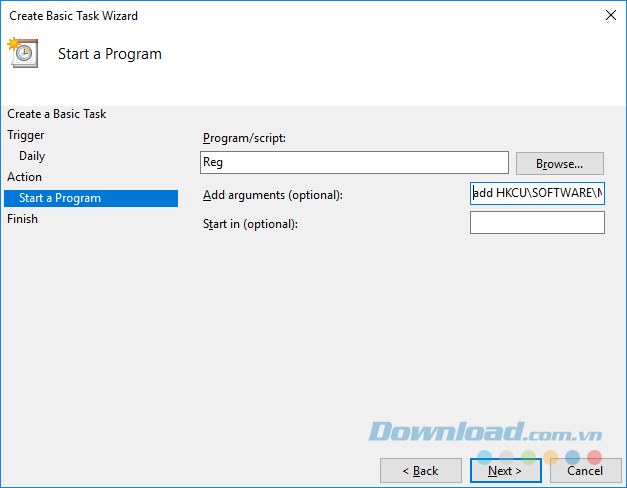The height and width of the screenshot is (488, 627).
Task: Go to the Trigger step in sidebar
Action: 26,135
